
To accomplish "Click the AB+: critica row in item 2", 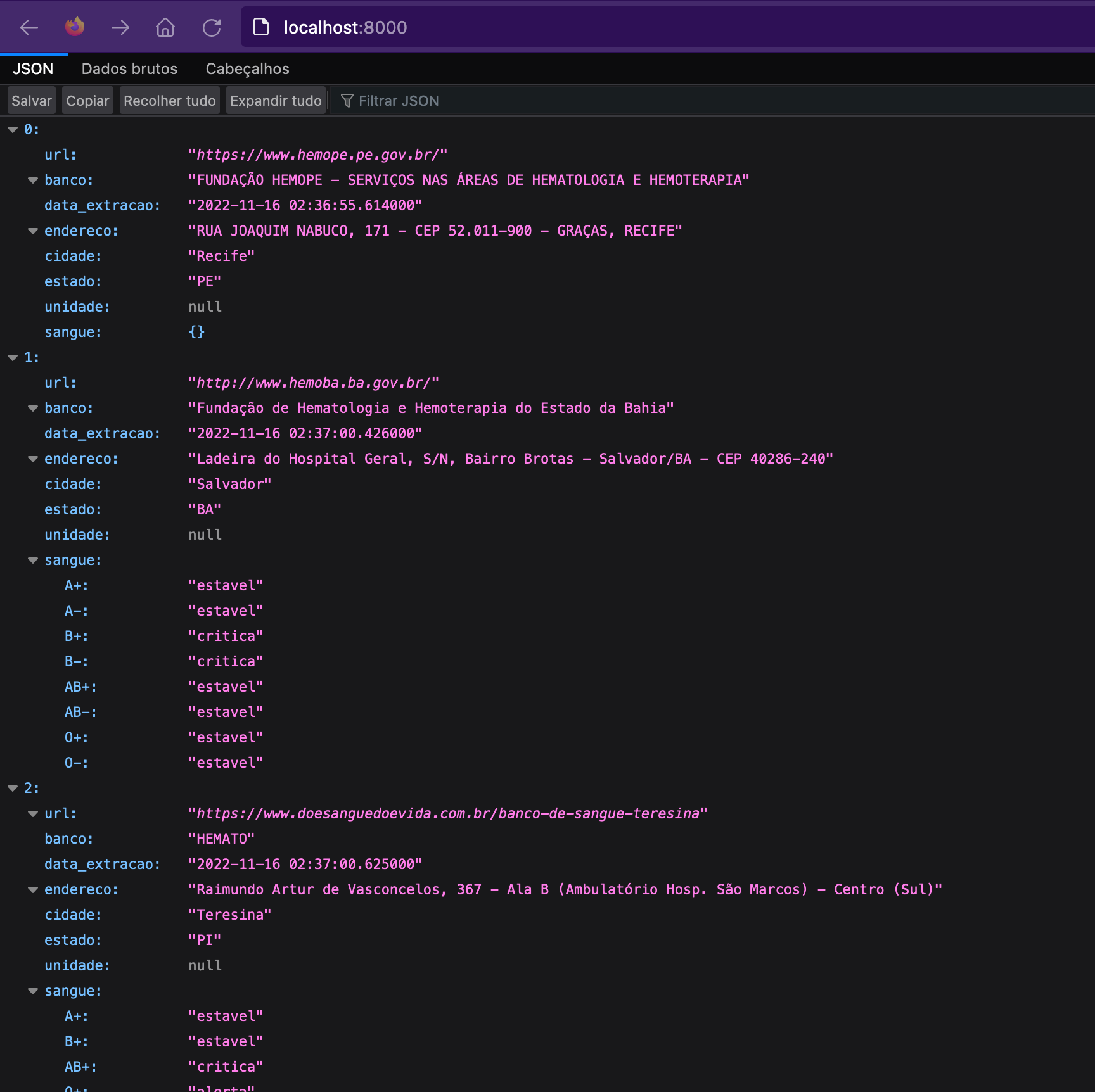I will click(547, 1067).
